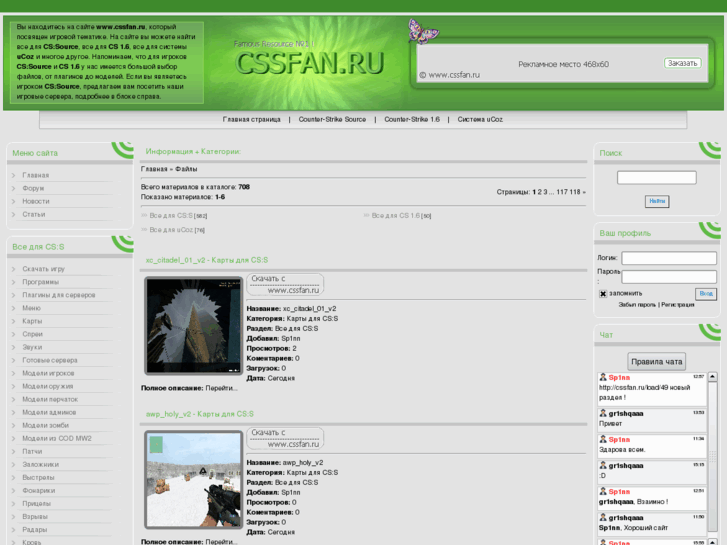Open 'Модели из COD MW2' sidebar link
Viewport: 727px width, 545px height.
tap(57, 438)
